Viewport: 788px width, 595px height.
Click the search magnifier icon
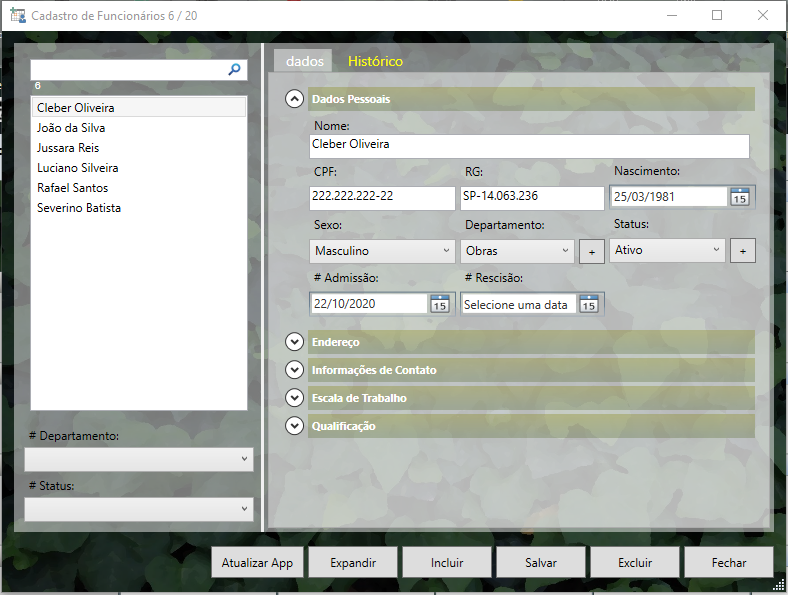tap(235, 70)
